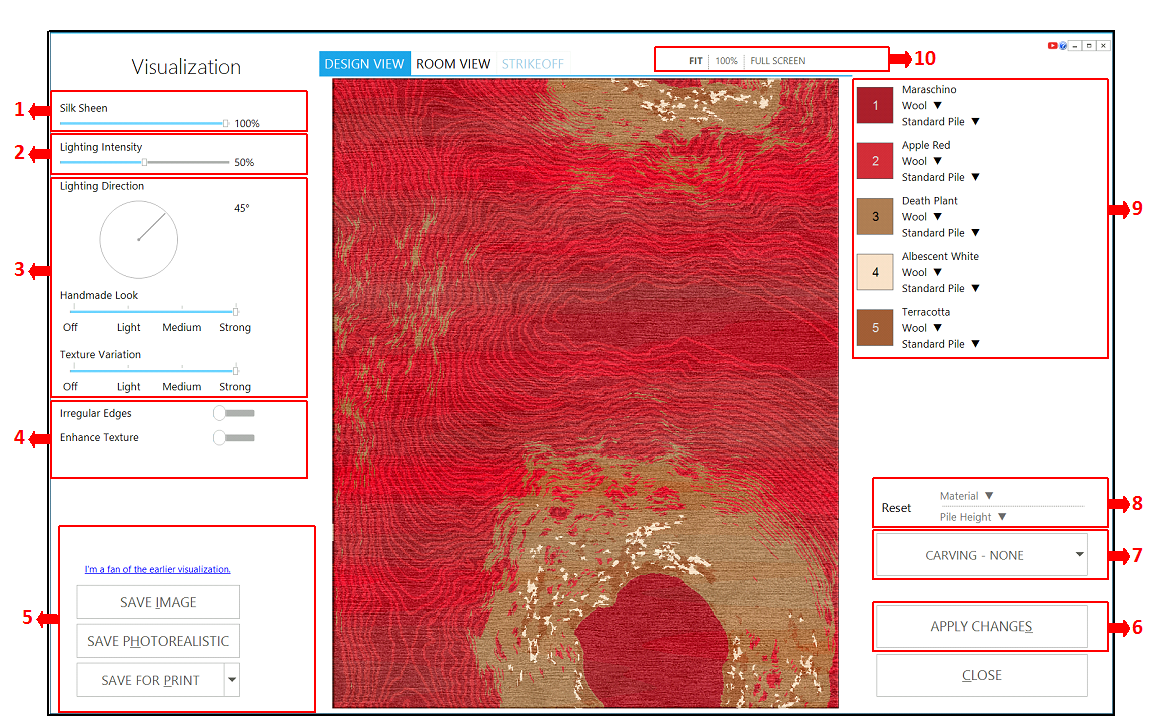Click the Save Photorealistic button

158,641
